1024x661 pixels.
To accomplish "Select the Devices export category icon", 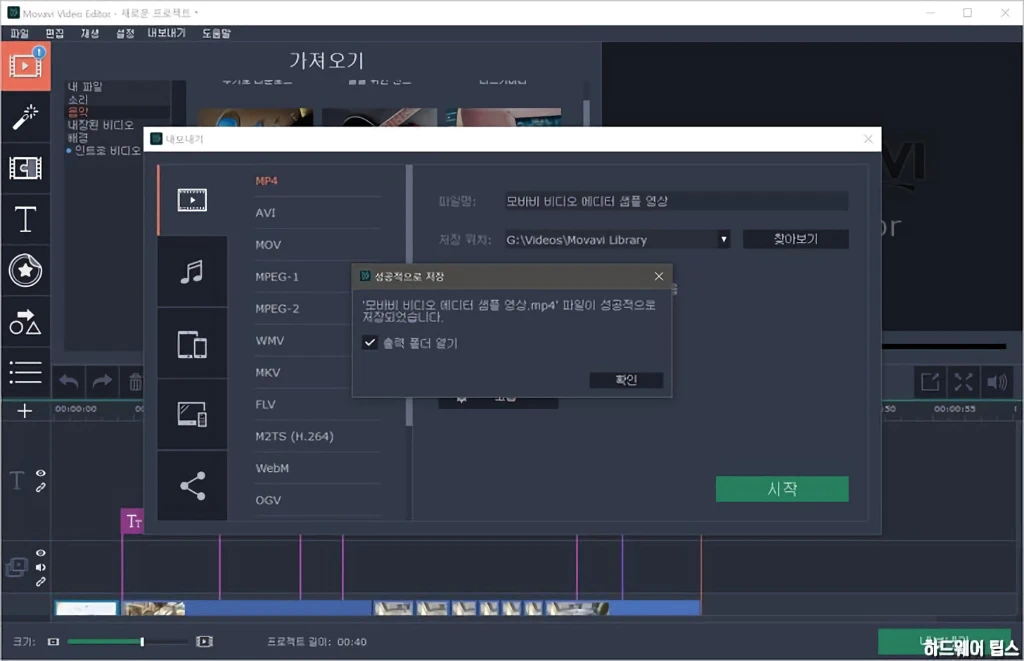I will (192, 344).
